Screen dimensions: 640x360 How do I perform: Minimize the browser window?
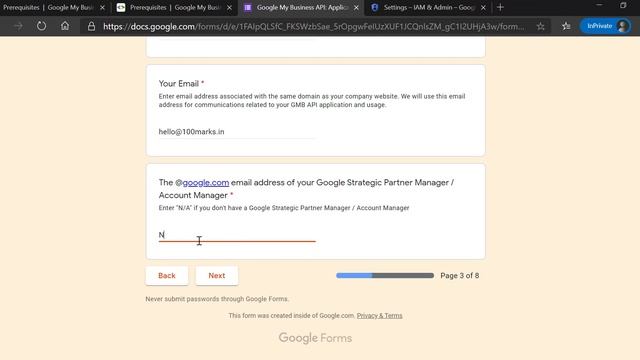pyautogui.click(x=599, y=5)
